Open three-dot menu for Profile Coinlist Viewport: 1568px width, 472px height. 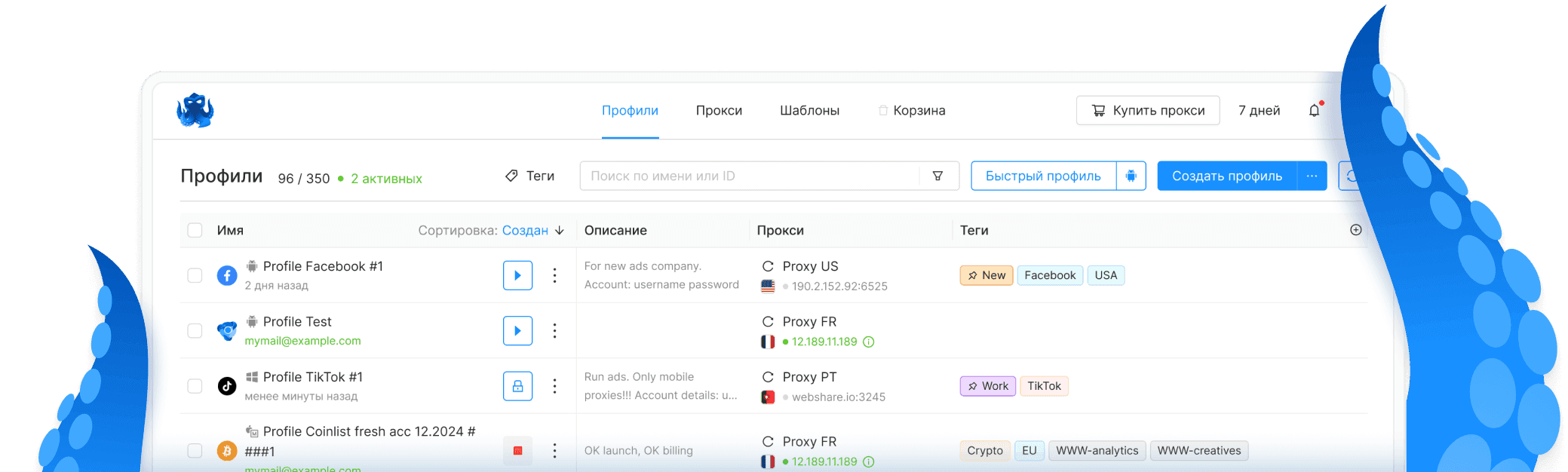(554, 451)
